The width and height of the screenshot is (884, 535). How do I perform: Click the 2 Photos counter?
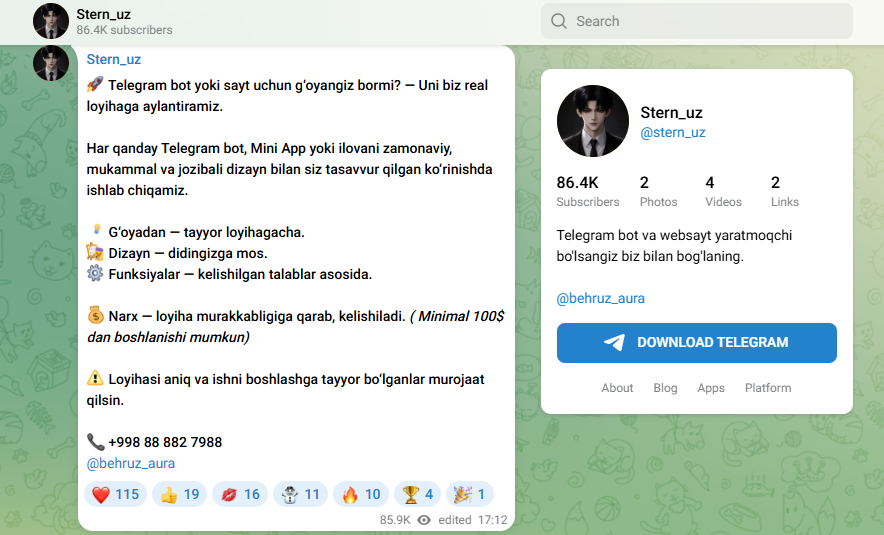[658, 192]
